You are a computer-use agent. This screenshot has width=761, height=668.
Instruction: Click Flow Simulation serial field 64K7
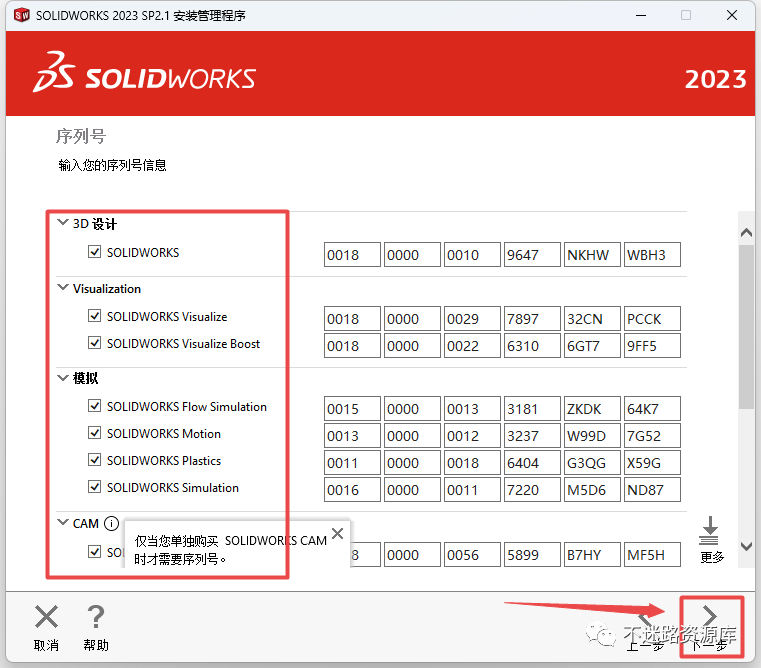(x=652, y=409)
